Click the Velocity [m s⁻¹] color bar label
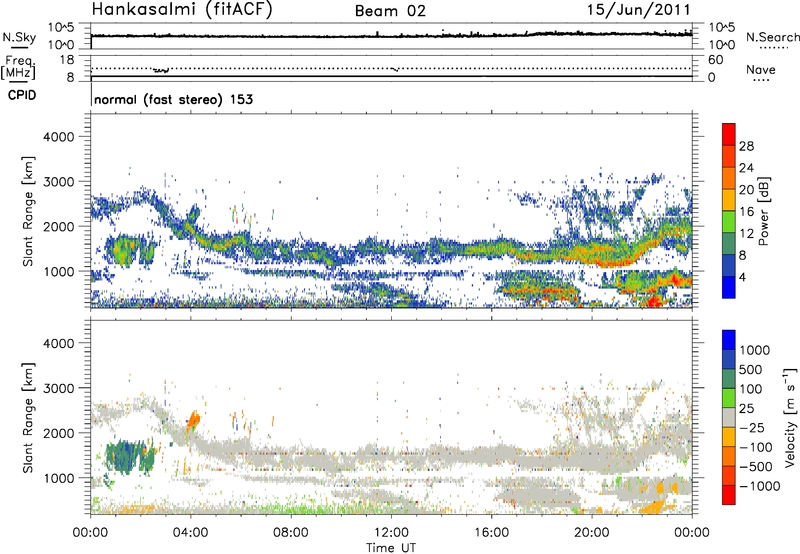800x554 pixels. click(x=790, y=417)
